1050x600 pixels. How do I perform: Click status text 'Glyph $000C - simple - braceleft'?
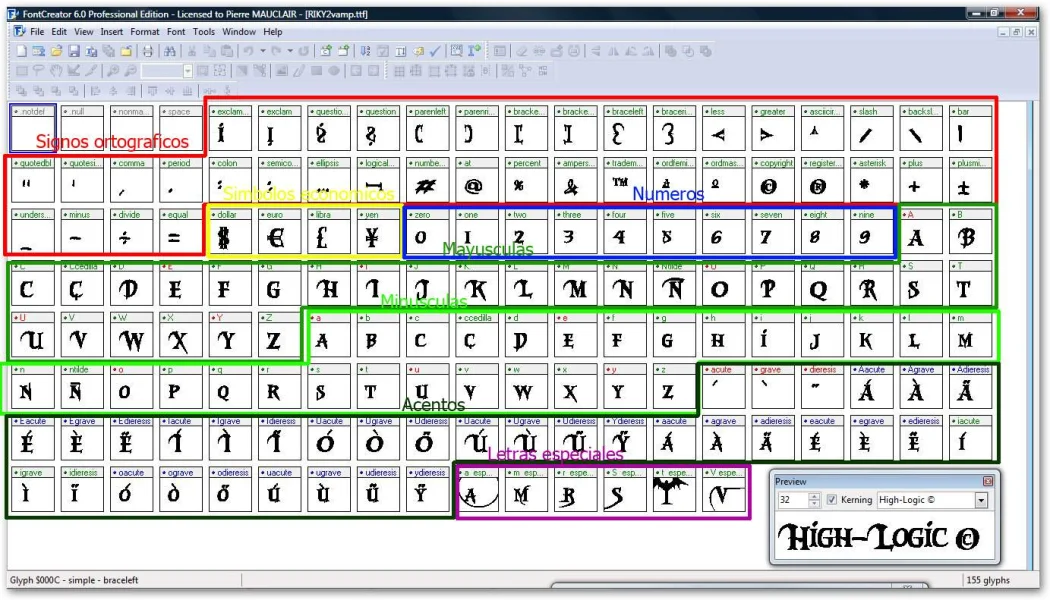74,580
